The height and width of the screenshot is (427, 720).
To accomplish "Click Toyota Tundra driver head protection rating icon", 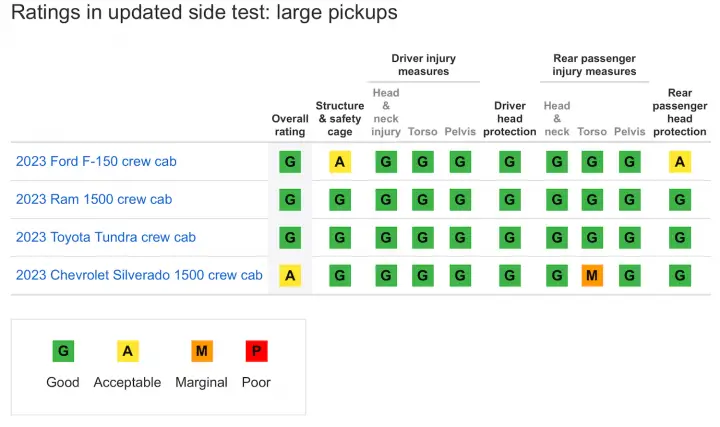I will pyautogui.click(x=510, y=237).
